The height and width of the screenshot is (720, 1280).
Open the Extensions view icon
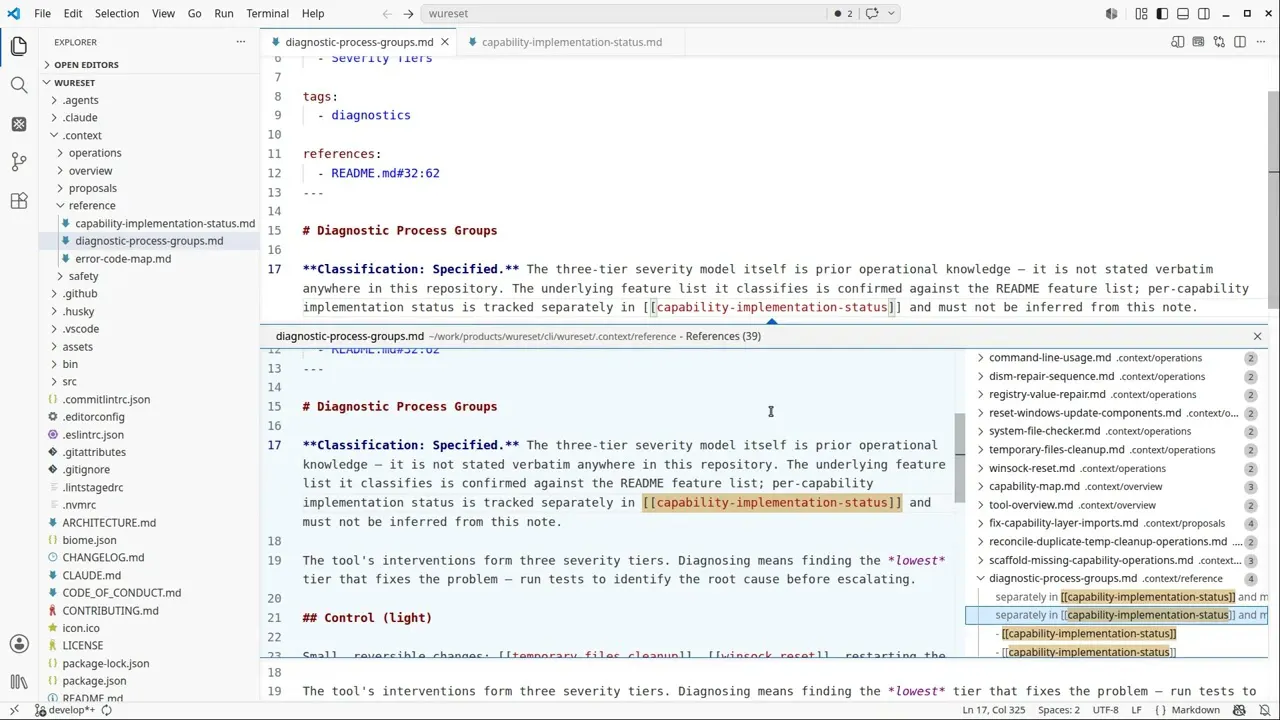point(19,201)
